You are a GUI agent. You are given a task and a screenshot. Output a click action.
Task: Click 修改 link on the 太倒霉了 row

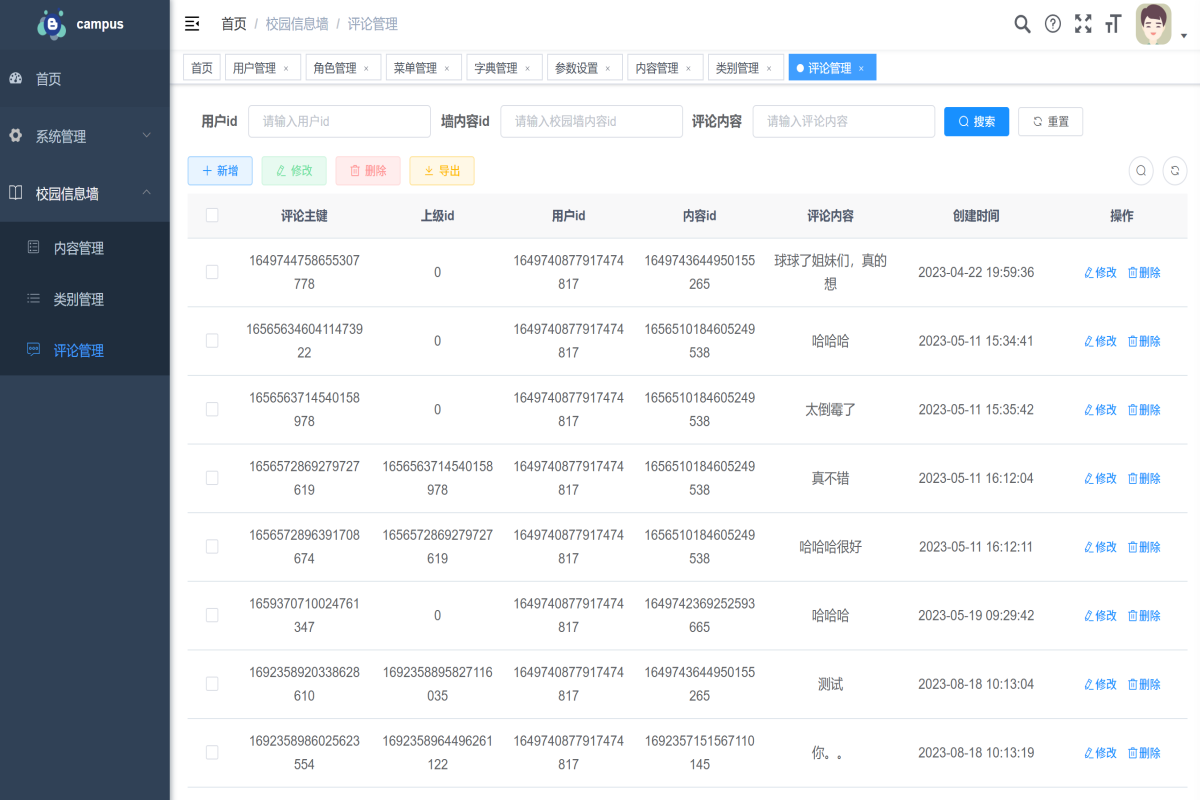click(1099, 409)
